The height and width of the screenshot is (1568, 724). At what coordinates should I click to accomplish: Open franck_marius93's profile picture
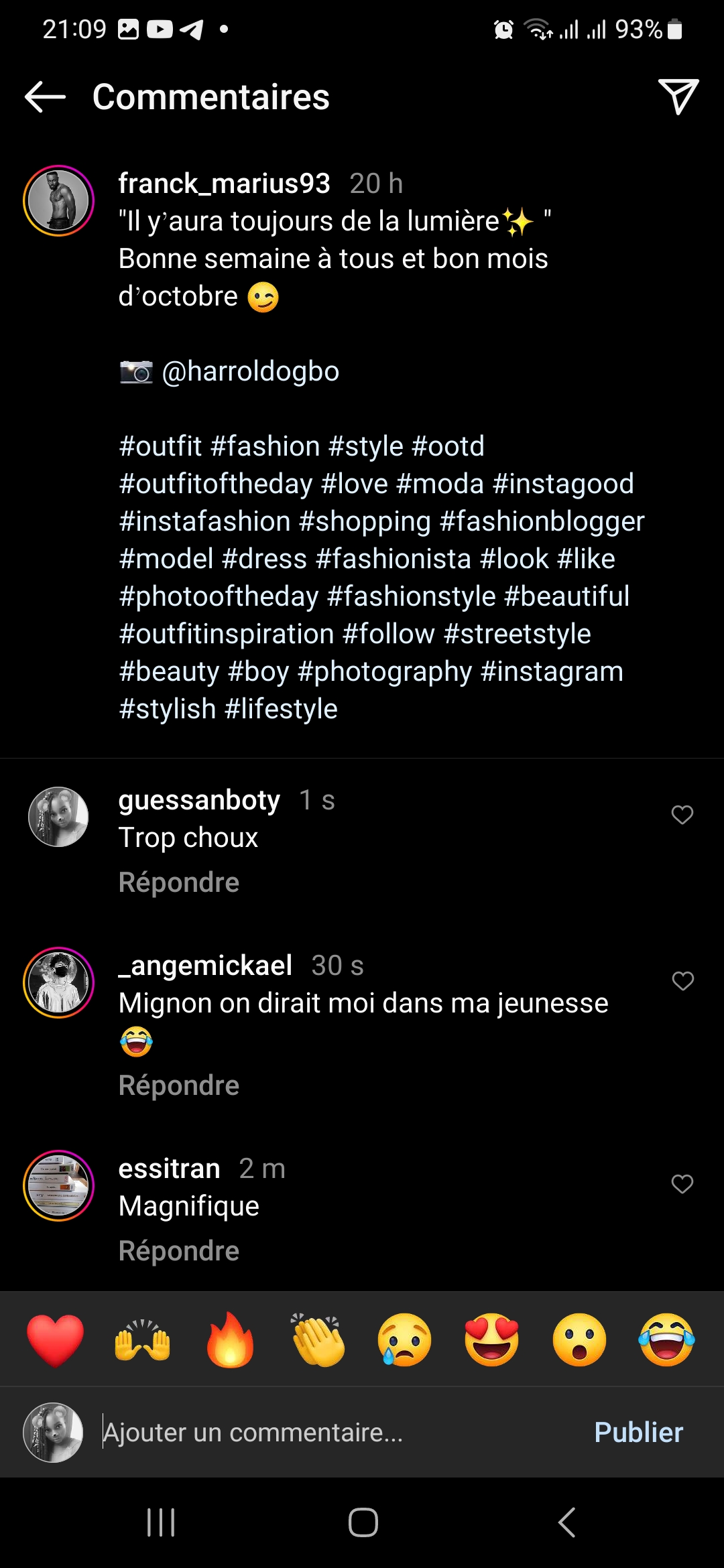coord(58,200)
